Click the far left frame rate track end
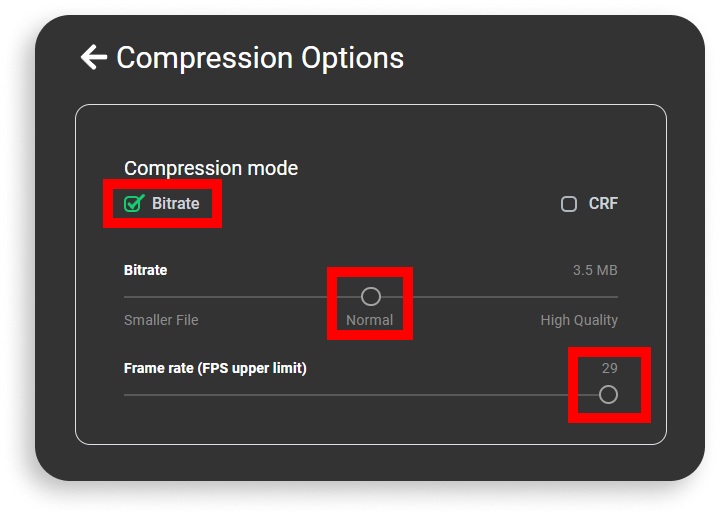Screen dimensions: 720x516 tap(126, 395)
